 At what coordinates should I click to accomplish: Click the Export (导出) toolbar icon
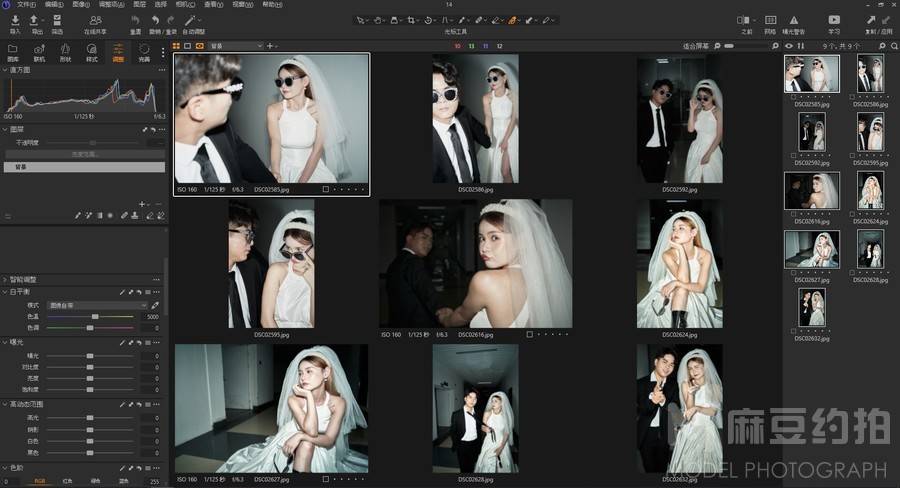pyautogui.click(x=34, y=21)
